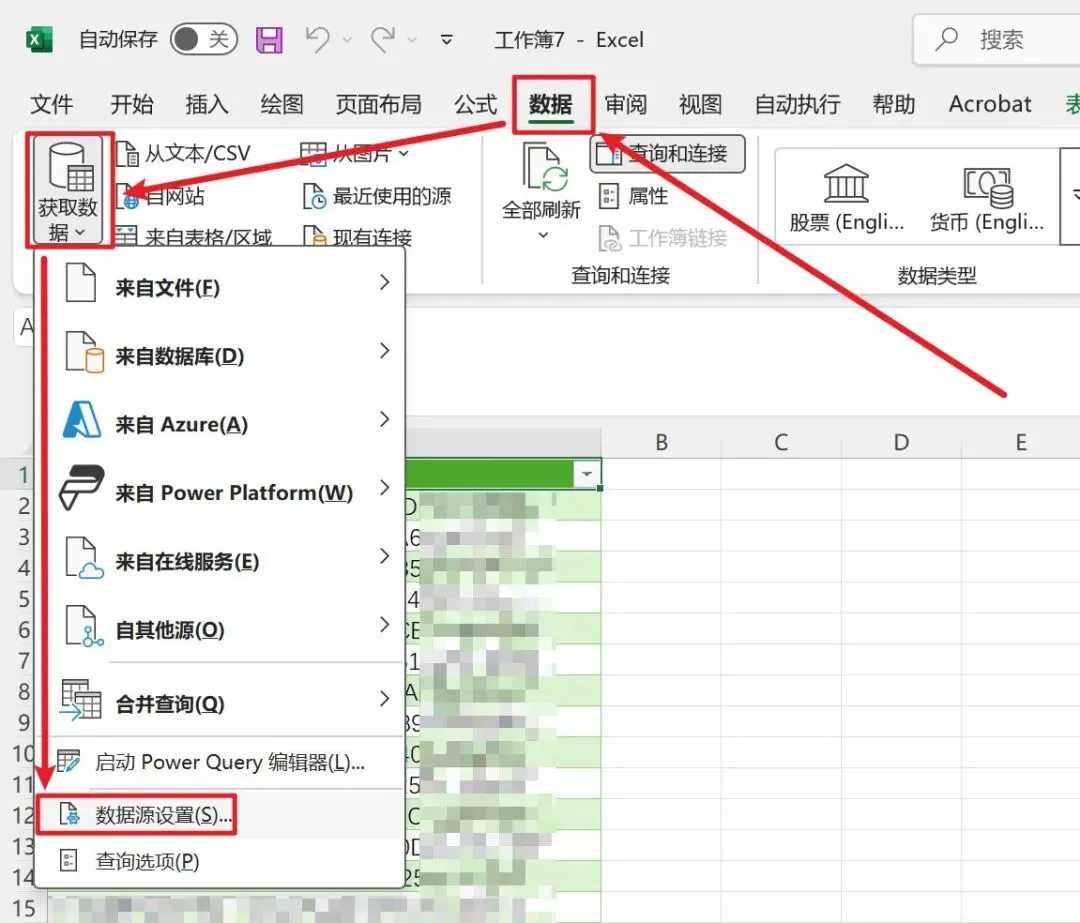The height and width of the screenshot is (923, 1080).
Task: Click the query options list icon
Action: [x=68, y=860]
